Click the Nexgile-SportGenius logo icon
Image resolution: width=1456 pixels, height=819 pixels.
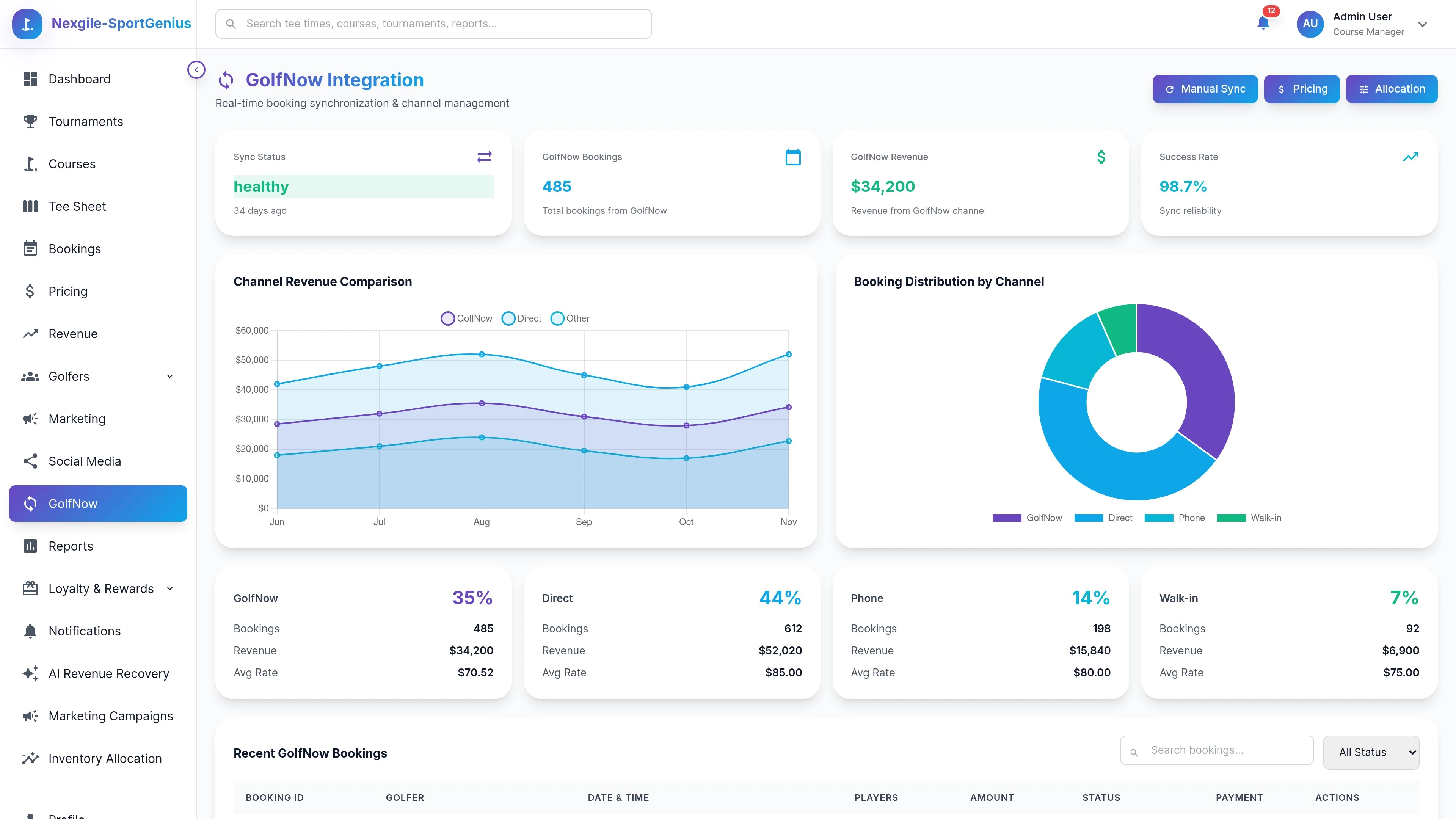[x=27, y=24]
